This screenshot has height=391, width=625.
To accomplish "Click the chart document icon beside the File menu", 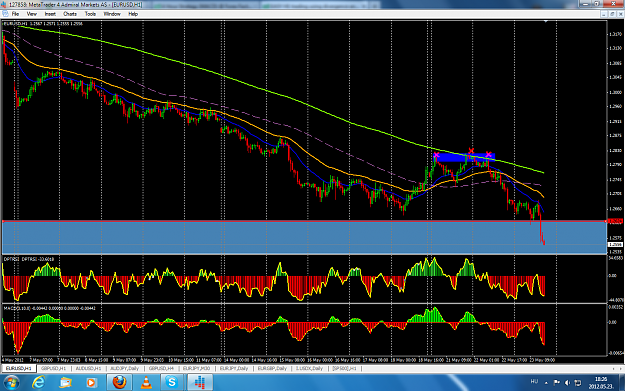I will click(5, 14).
